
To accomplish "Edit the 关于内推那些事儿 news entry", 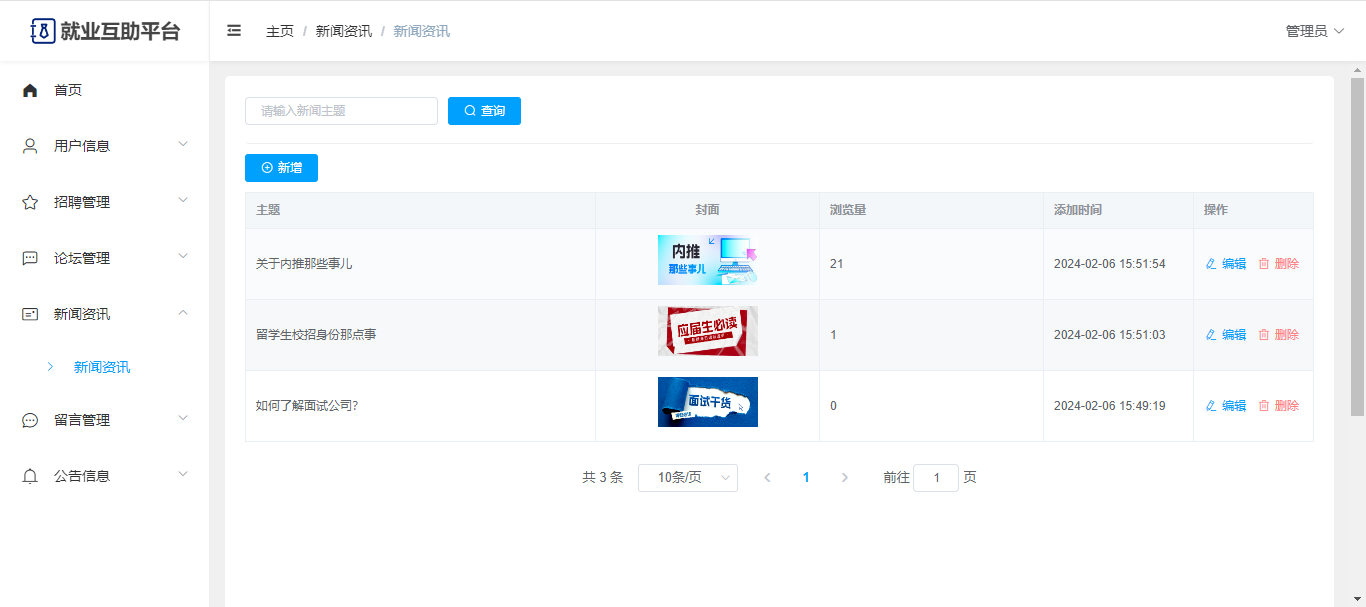I will [1226, 264].
